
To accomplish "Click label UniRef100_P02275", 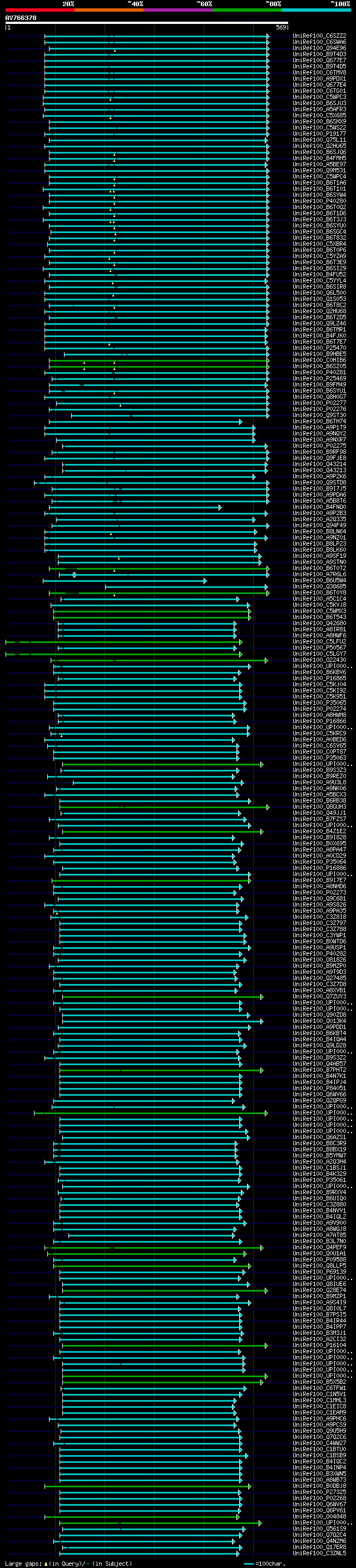I will tap(319, 446).
